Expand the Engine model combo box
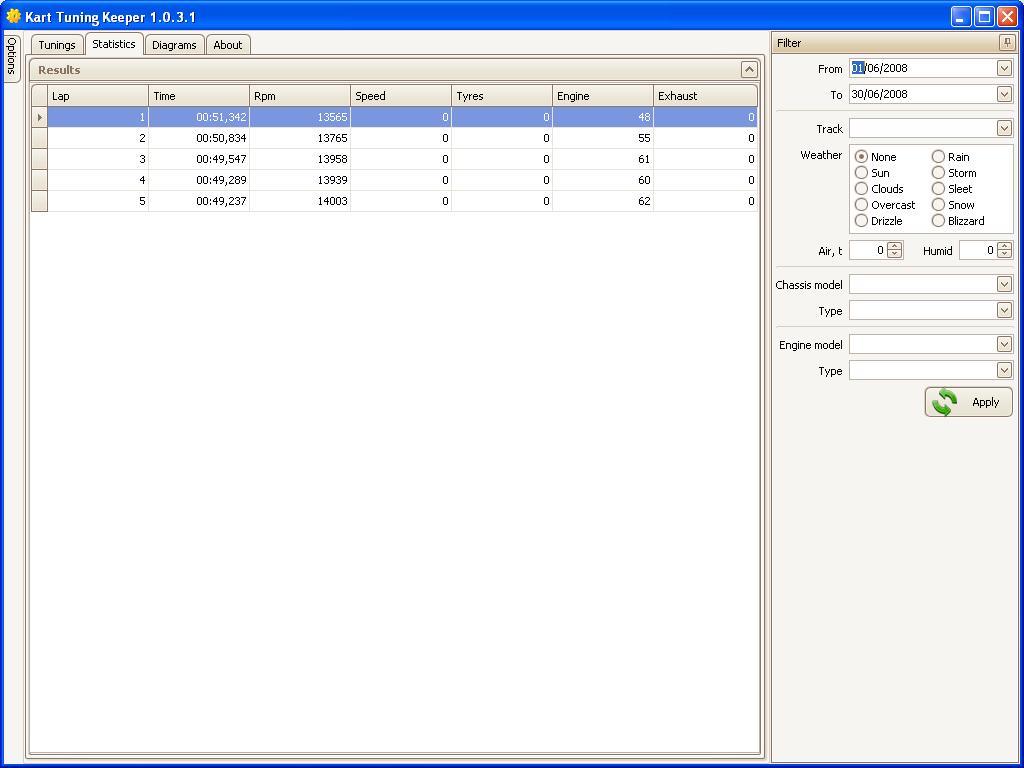This screenshot has height=768, width=1024. [x=1004, y=345]
